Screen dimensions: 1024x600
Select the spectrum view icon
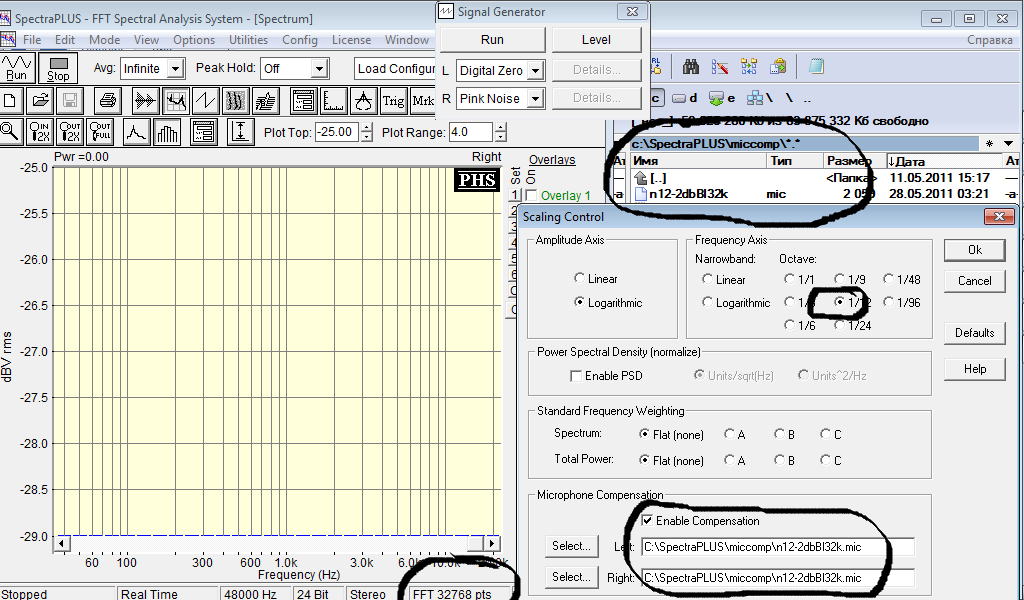pyautogui.click(x=176, y=101)
